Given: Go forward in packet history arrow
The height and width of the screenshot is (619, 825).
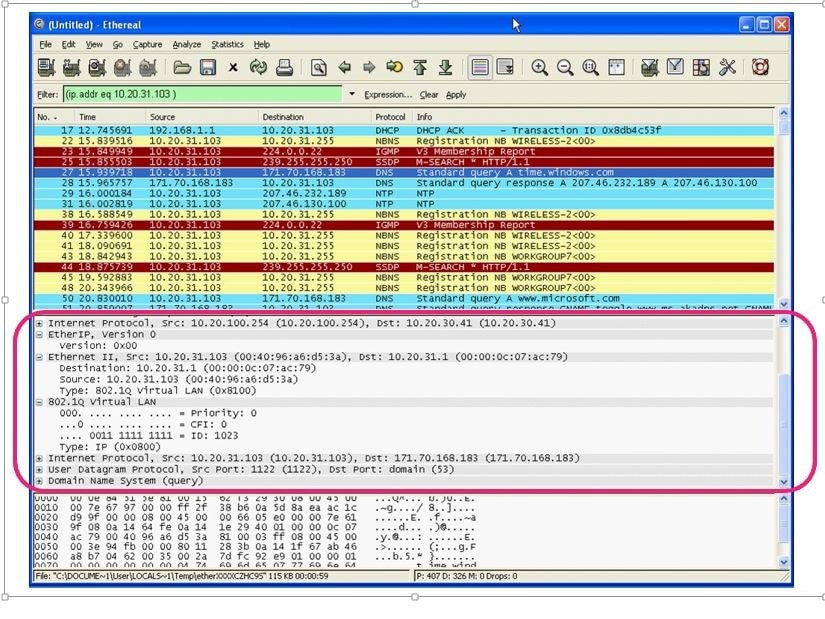Looking at the screenshot, I should (369, 67).
